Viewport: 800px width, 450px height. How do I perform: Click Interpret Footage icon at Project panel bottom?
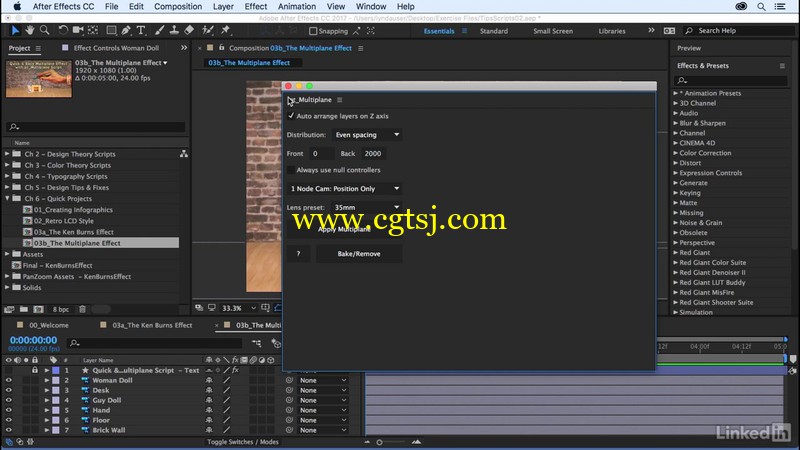coord(9,309)
